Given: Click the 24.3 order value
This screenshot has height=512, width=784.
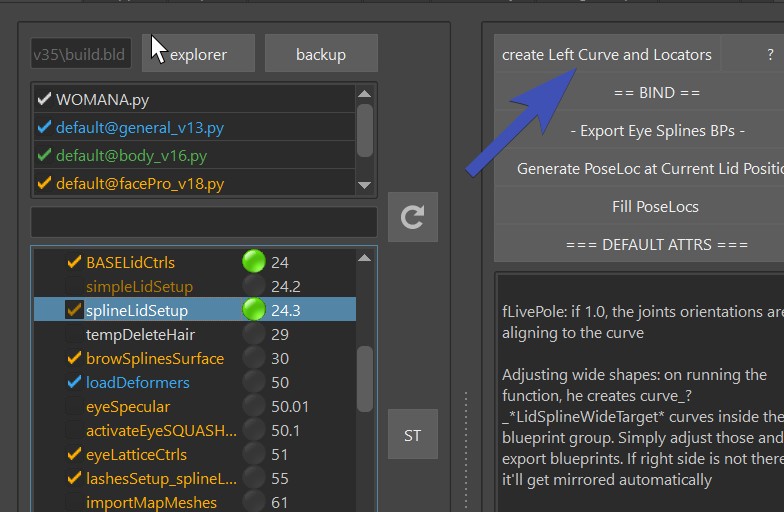Looking at the screenshot, I should point(286,310).
